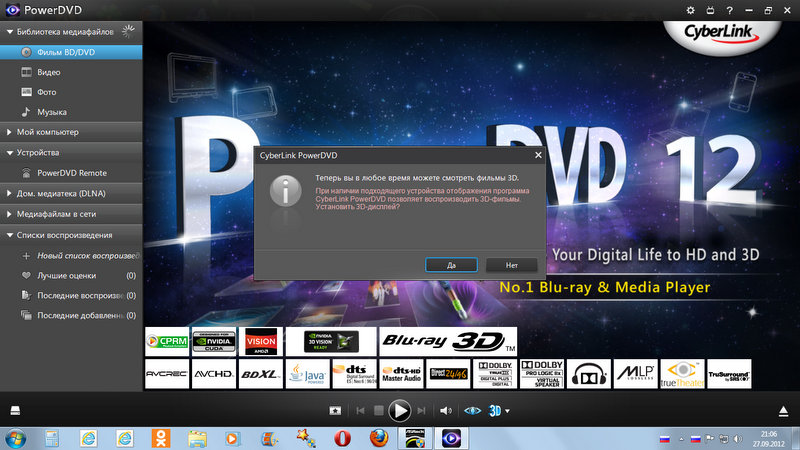Open Firefox from taskbar

[x=379, y=438]
